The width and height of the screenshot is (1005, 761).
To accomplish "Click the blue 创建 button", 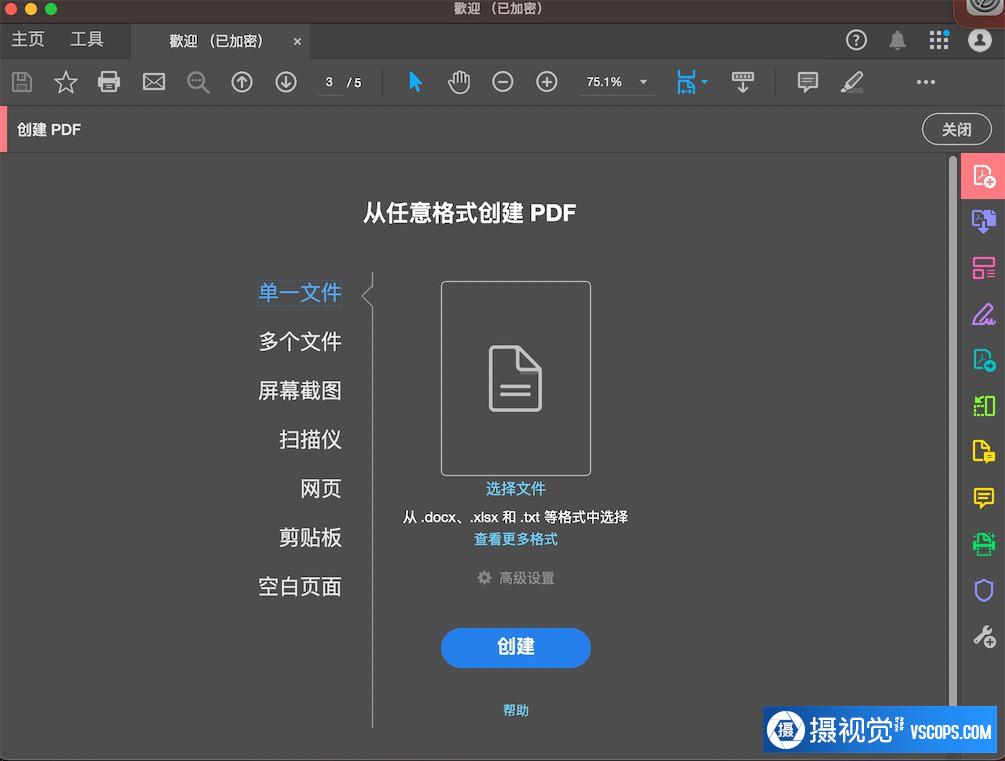I will pyautogui.click(x=516, y=647).
